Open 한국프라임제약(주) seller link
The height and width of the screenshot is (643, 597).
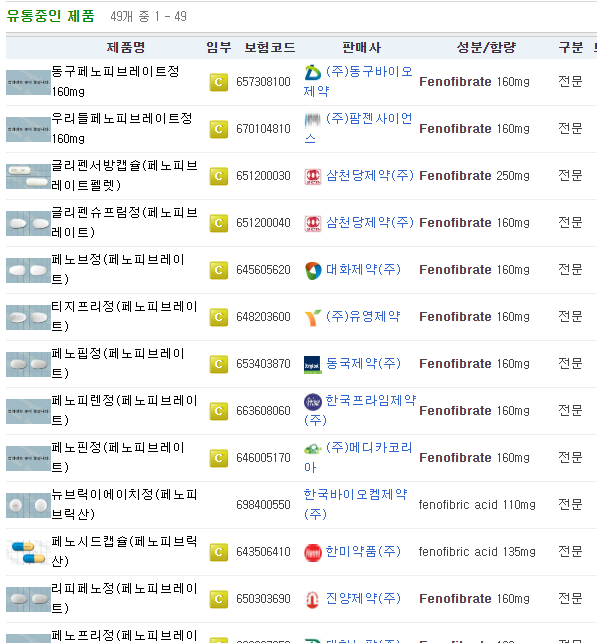[360, 410]
